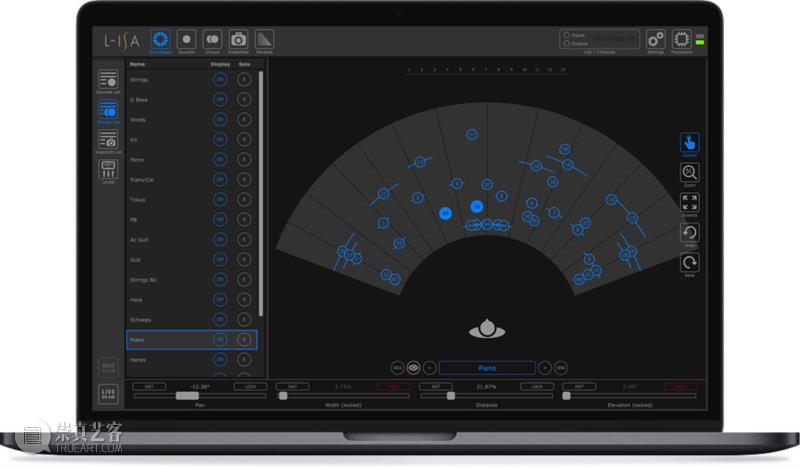Toggle display ON for Harp group
Viewport: 800px width, 468px height.
(220, 299)
